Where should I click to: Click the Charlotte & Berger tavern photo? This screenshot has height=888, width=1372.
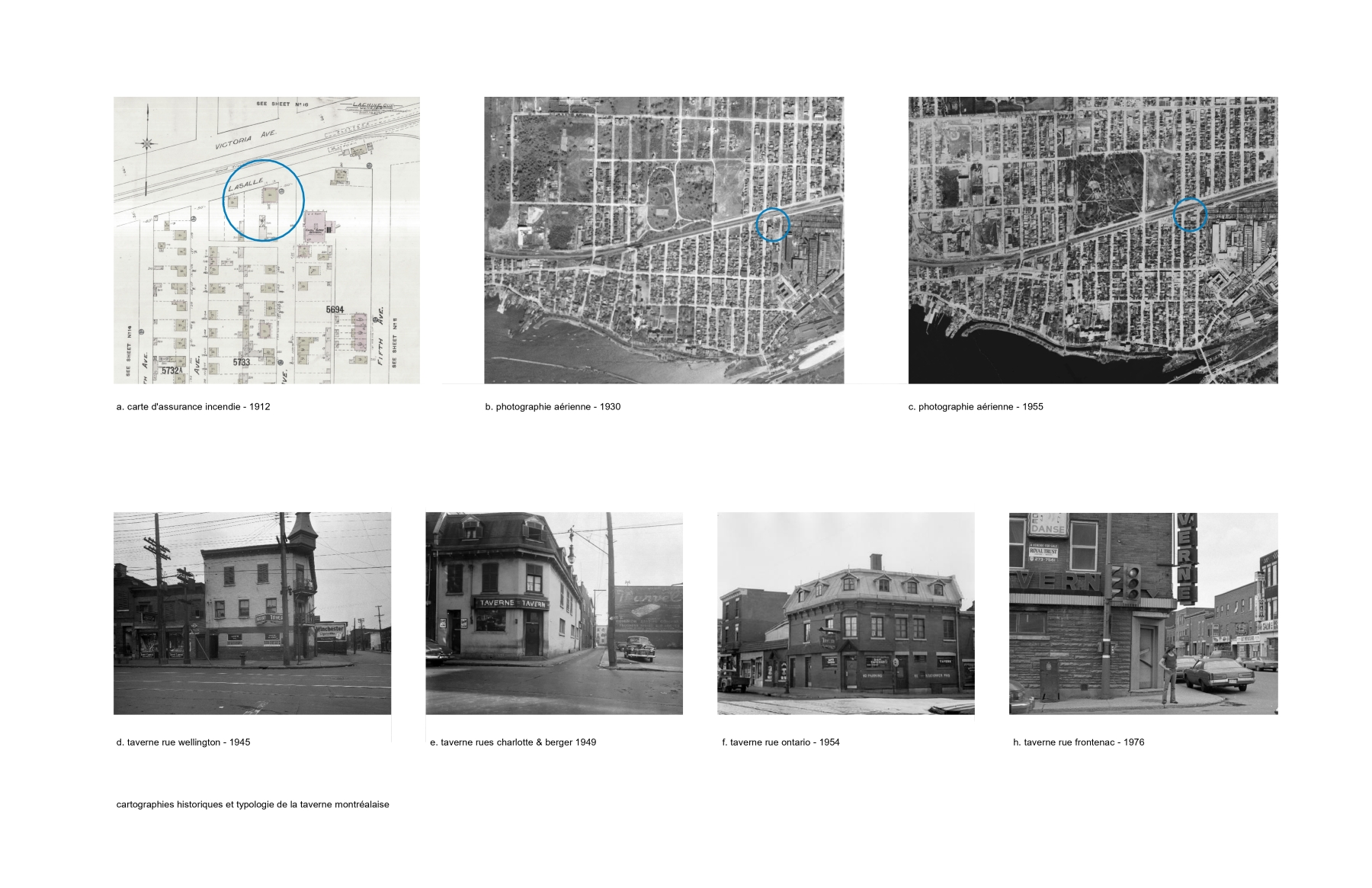coord(553,613)
